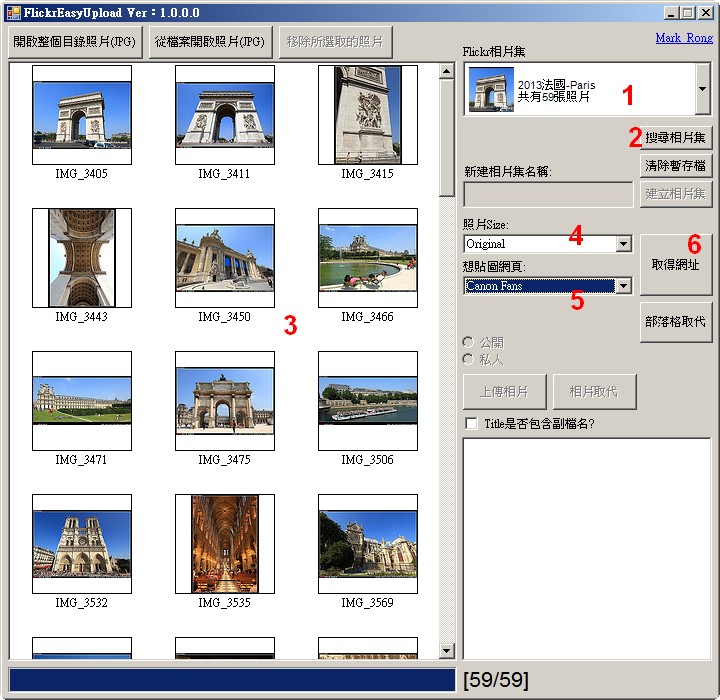
Task: Click the 相片取代 button
Action: pyautogui.click(x=595, y=392)
